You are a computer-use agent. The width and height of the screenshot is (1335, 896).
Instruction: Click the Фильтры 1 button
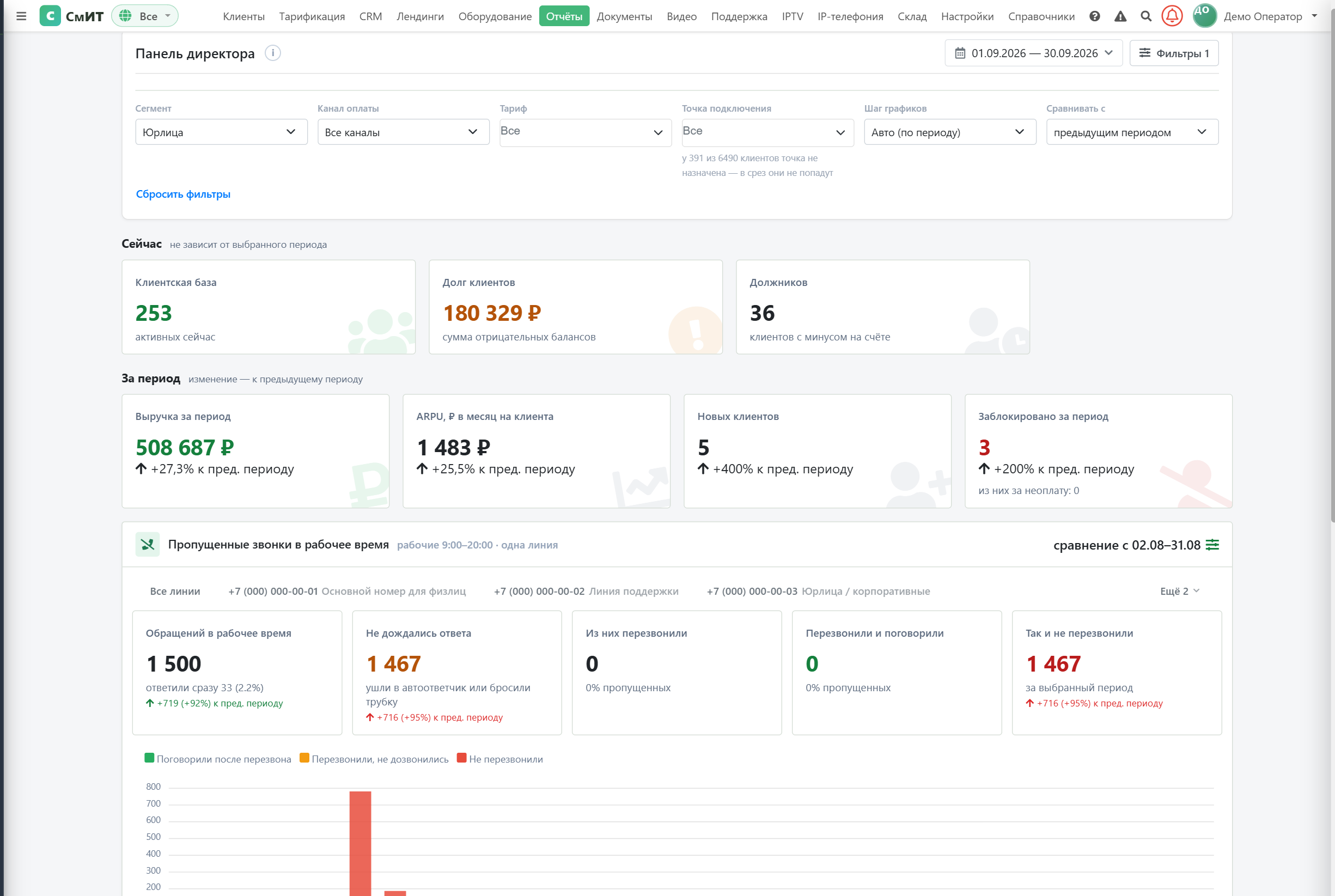[x=1174, y=53]
